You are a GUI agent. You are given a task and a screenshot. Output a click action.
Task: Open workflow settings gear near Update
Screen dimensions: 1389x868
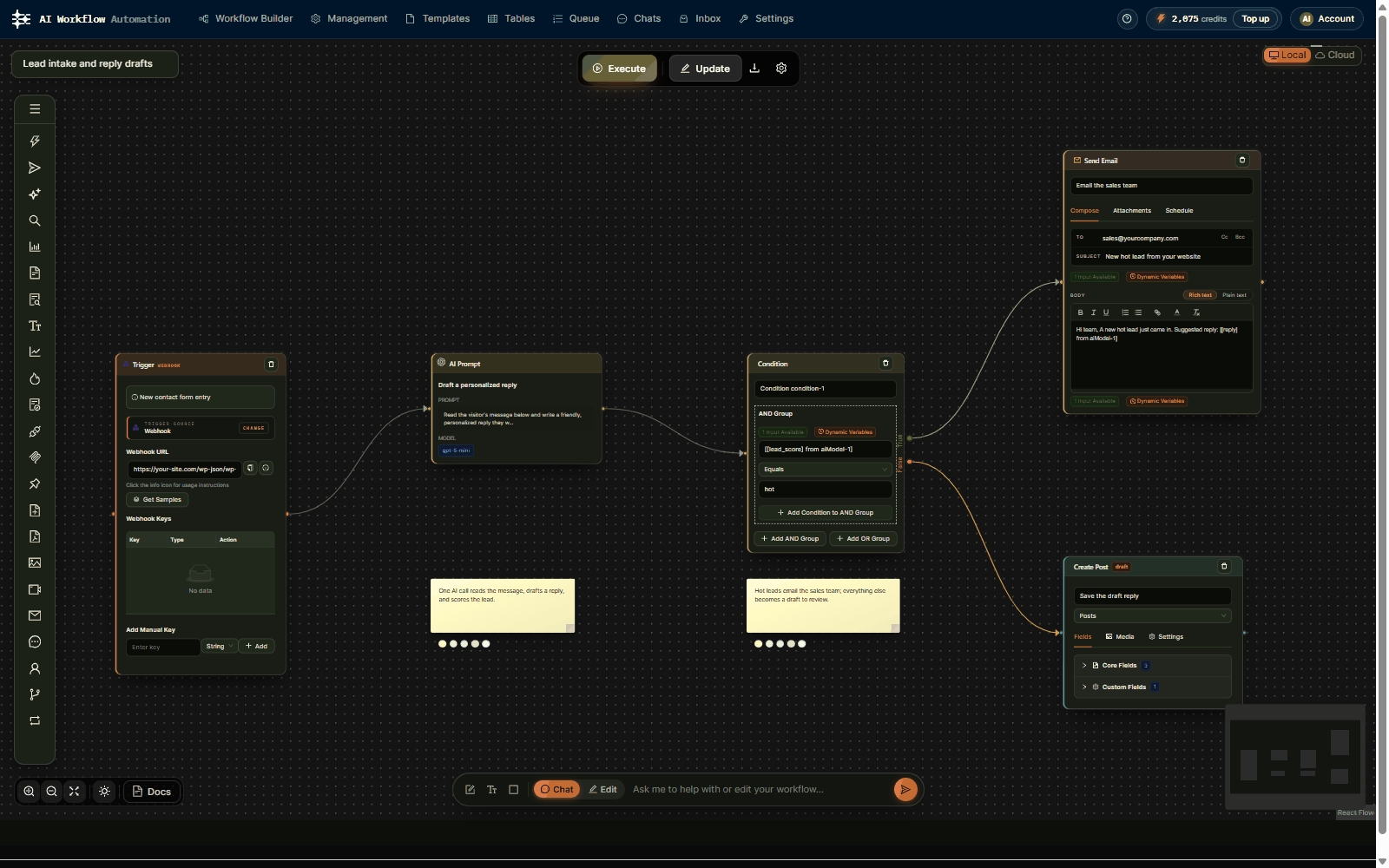click(781, 69)
